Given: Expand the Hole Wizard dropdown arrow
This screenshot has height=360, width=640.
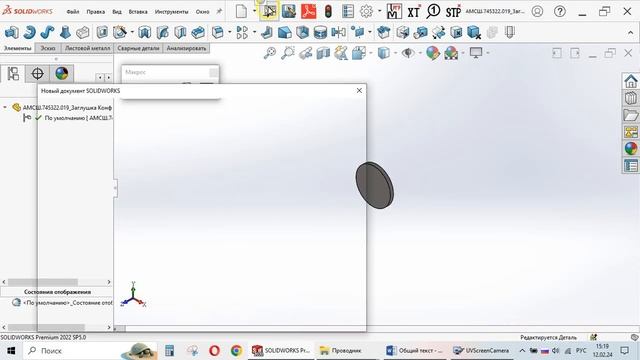Looking at the screenshot, I should click(x=132, y=32).
